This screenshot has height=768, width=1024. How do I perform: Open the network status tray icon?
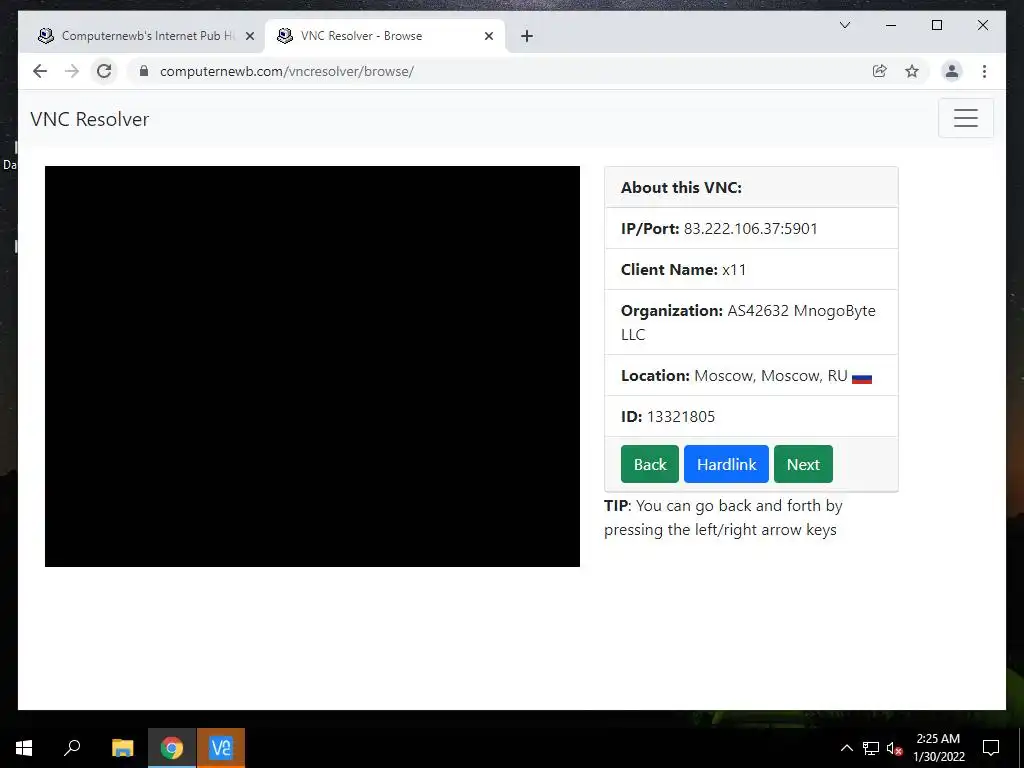tap(871, 748)
